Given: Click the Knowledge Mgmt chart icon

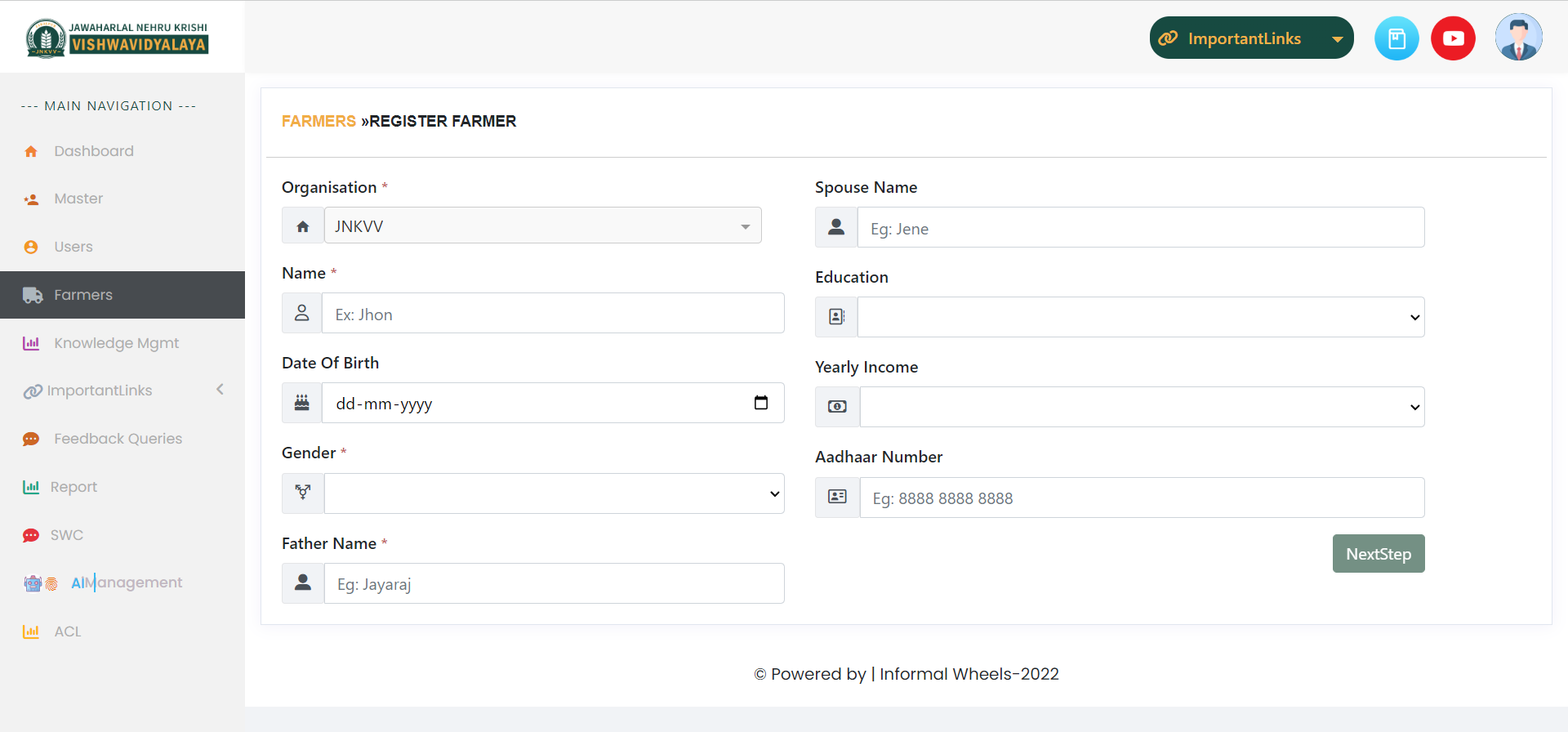Looking at the screenshot, I should pos(31,343).
